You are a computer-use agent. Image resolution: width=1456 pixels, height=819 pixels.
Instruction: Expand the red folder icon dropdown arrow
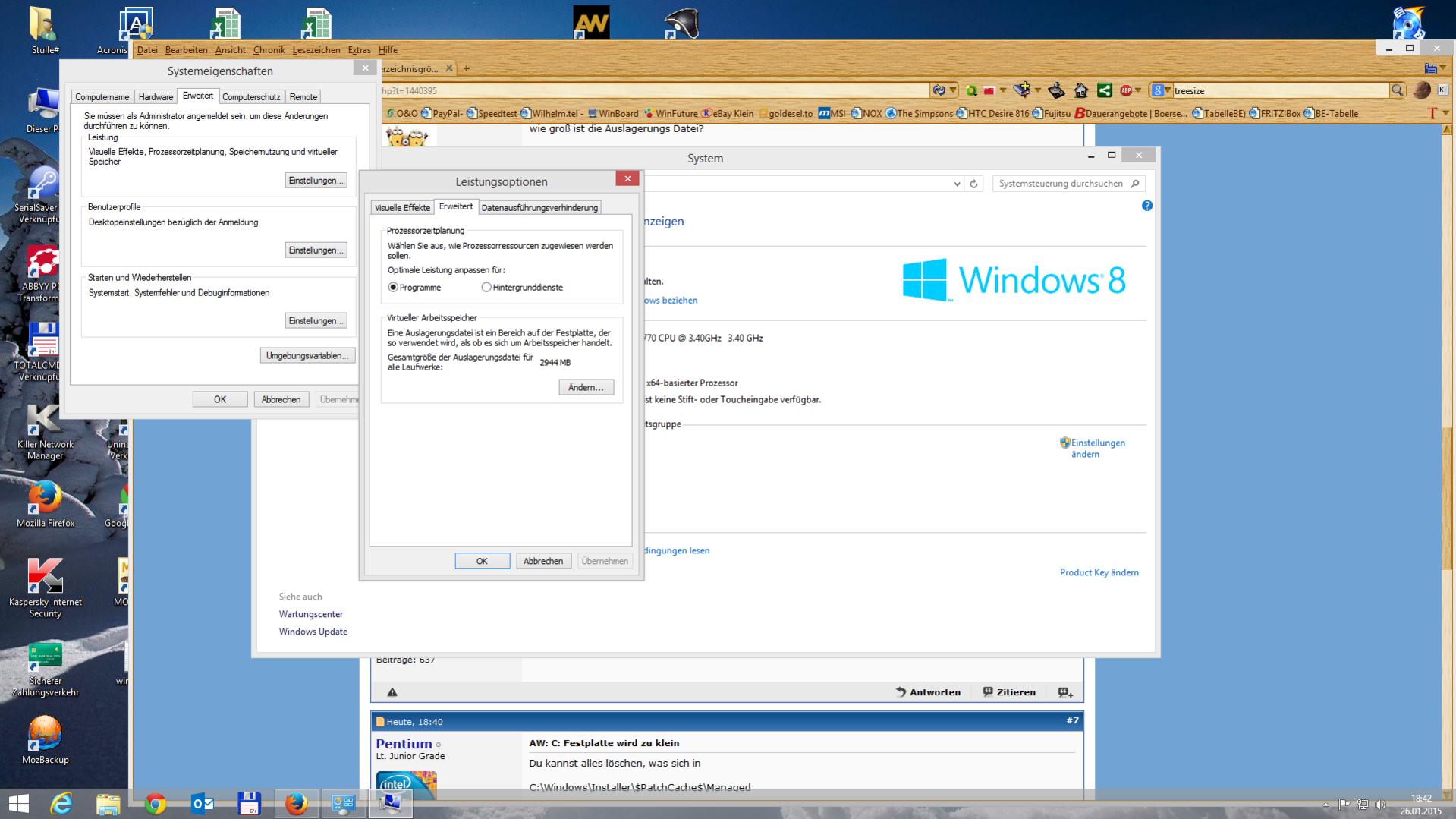click(x=1003, y=90)
